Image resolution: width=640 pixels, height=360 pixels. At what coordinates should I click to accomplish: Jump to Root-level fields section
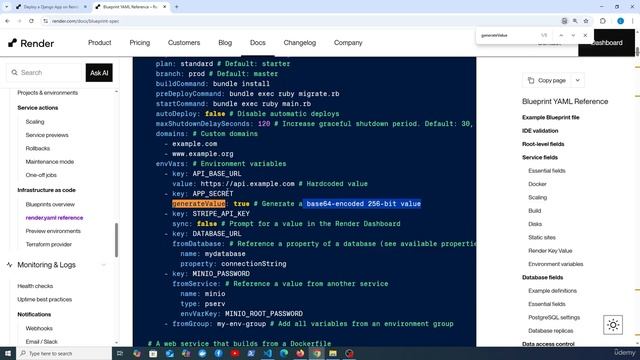543,144
